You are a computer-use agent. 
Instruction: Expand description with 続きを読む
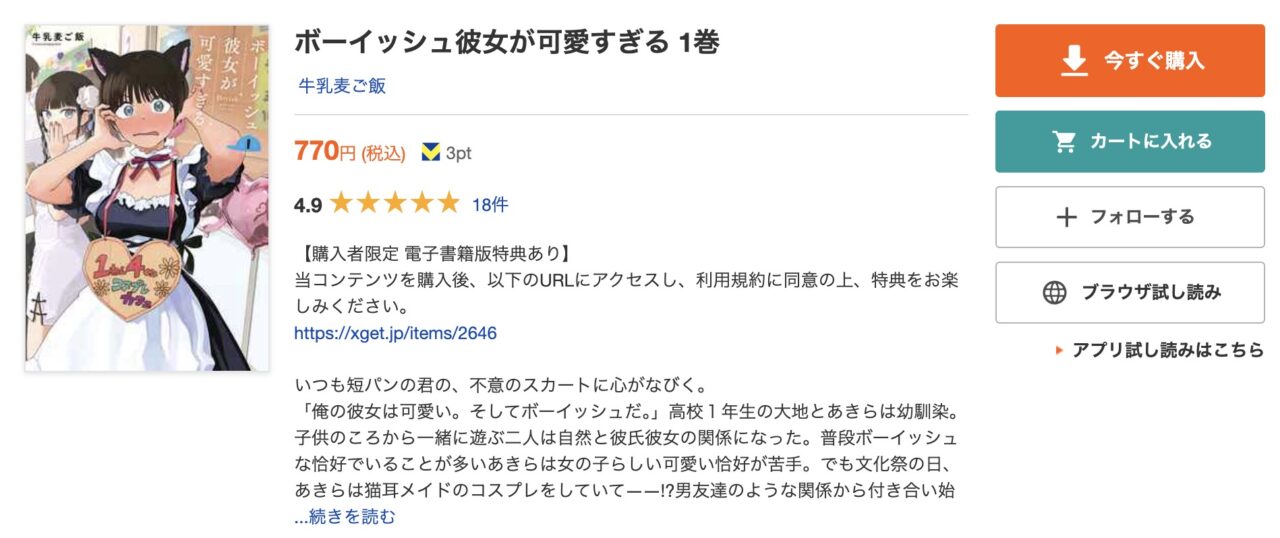[x=345, y=517]
